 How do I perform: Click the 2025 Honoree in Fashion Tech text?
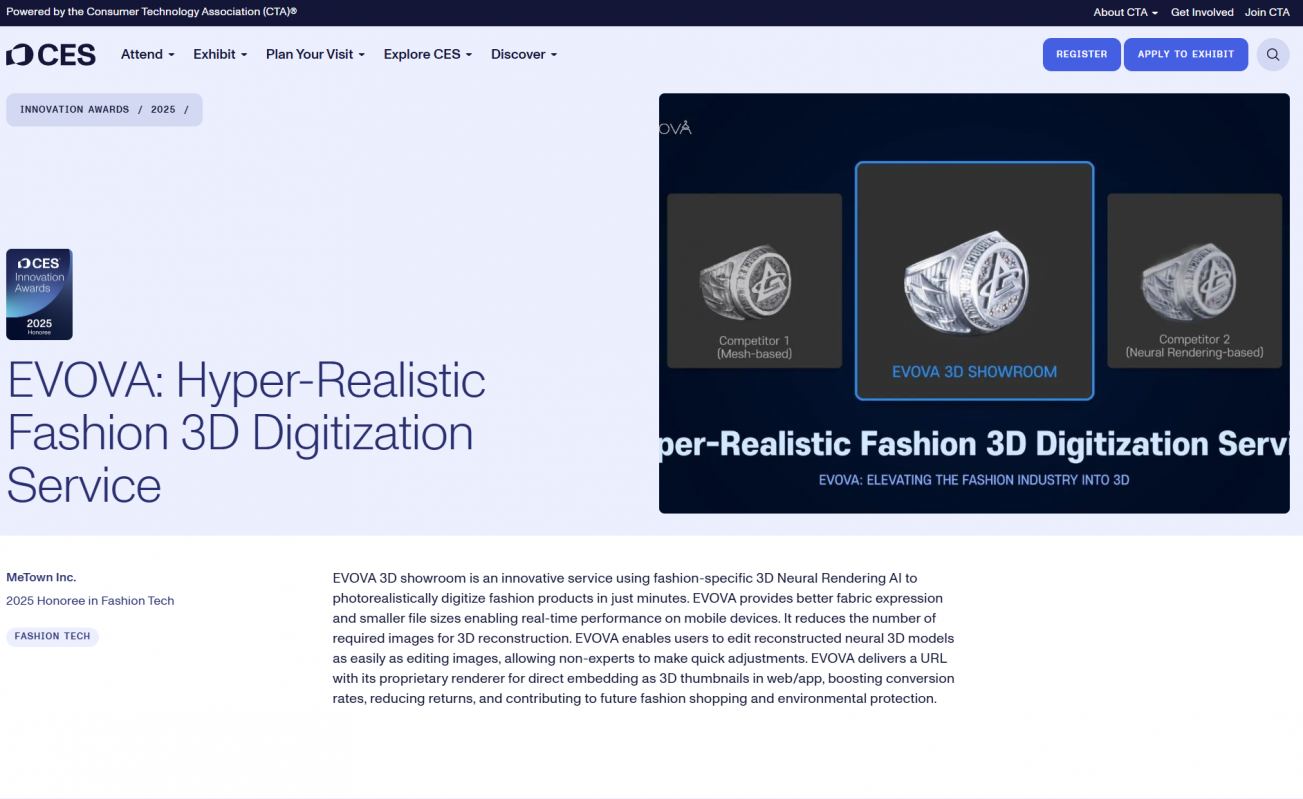tap(90, 601)
